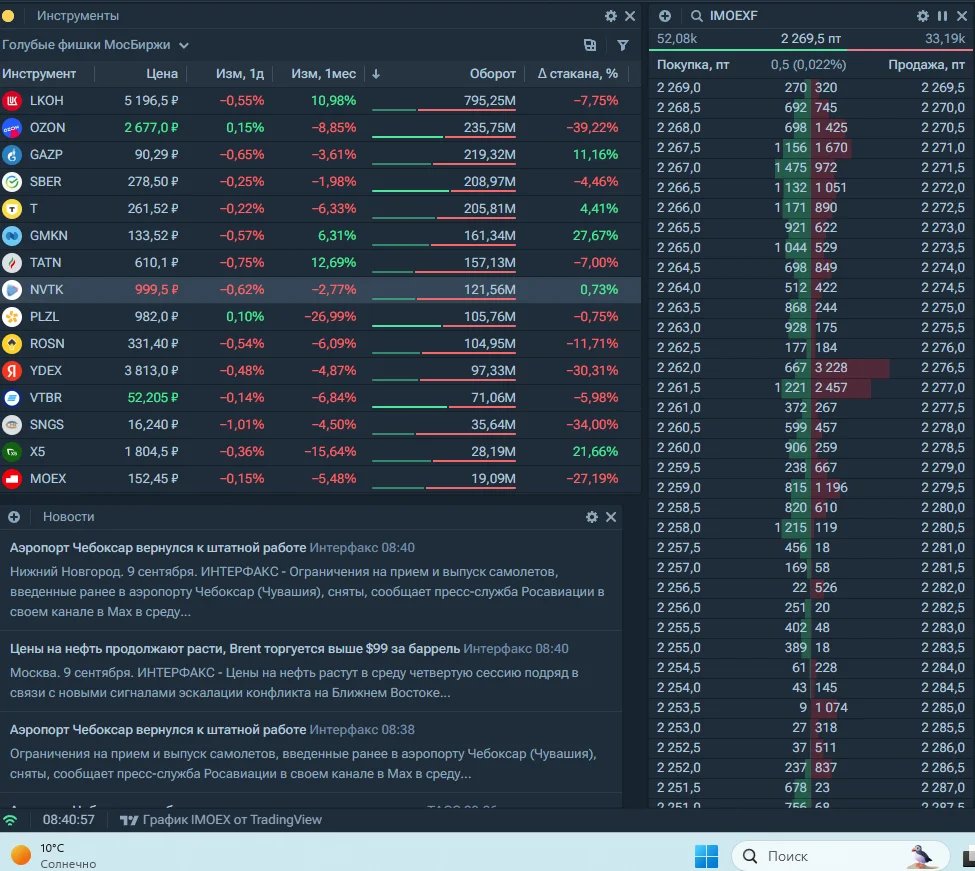975x871 pixels.
Task: Click the ROSN company logo
Action: click(x=12, y=344)
